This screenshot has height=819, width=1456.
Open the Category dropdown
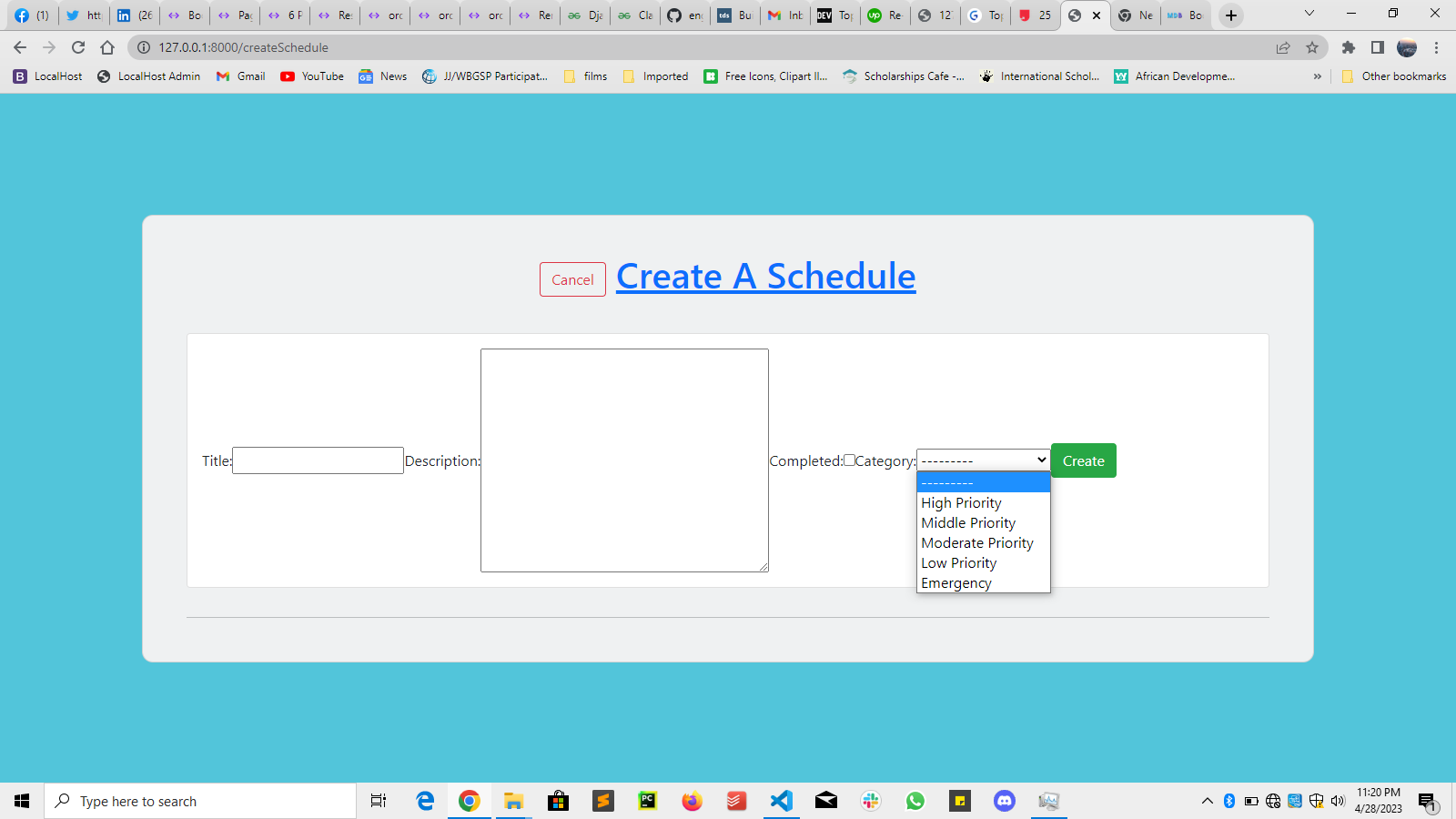point(982,460)
